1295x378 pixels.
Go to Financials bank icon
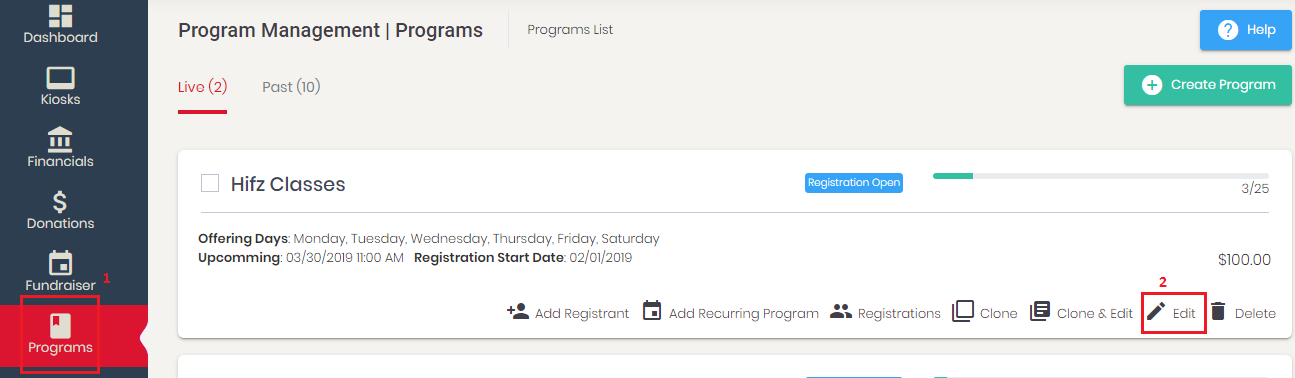pos(60,139)
